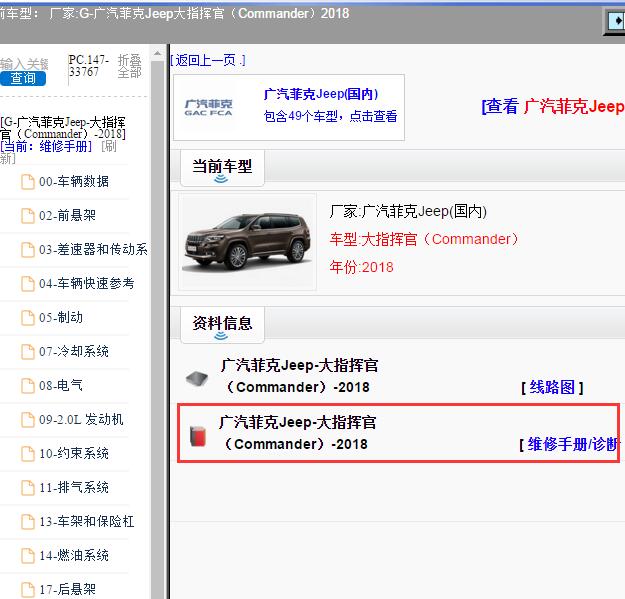This screenshot has width=625, height=599.
Task: Open 08-电气 tree item
Action: 61,385
